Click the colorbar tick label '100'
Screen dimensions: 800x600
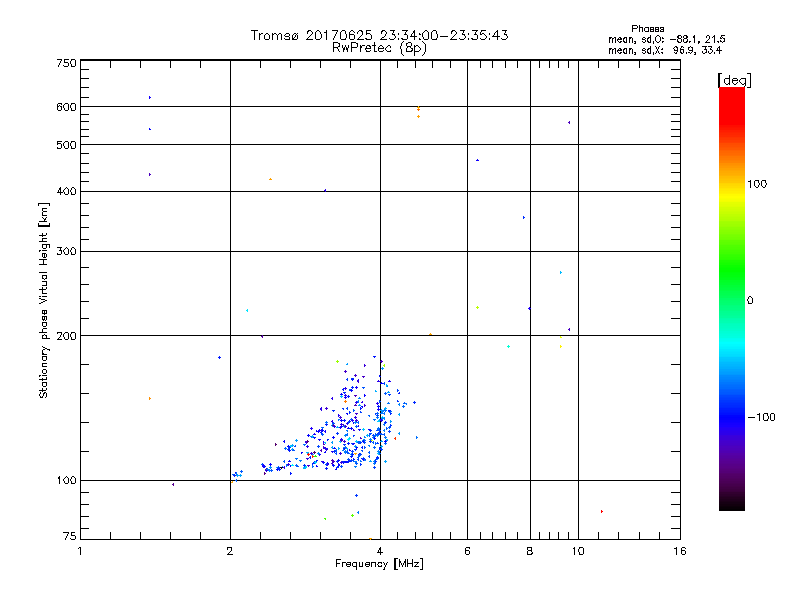[757, 184]
